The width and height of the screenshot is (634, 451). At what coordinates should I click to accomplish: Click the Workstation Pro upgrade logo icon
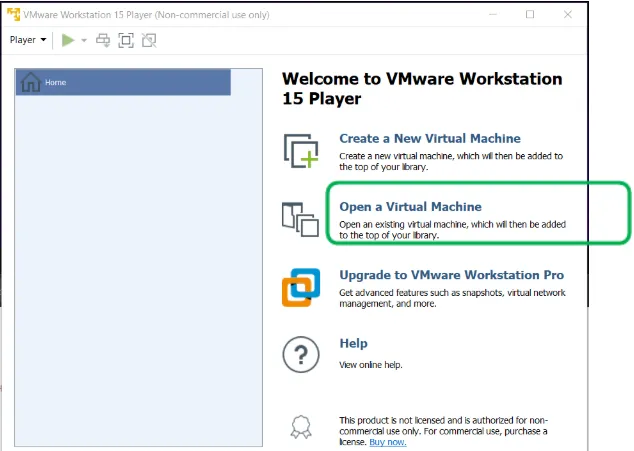pos(301,288)
